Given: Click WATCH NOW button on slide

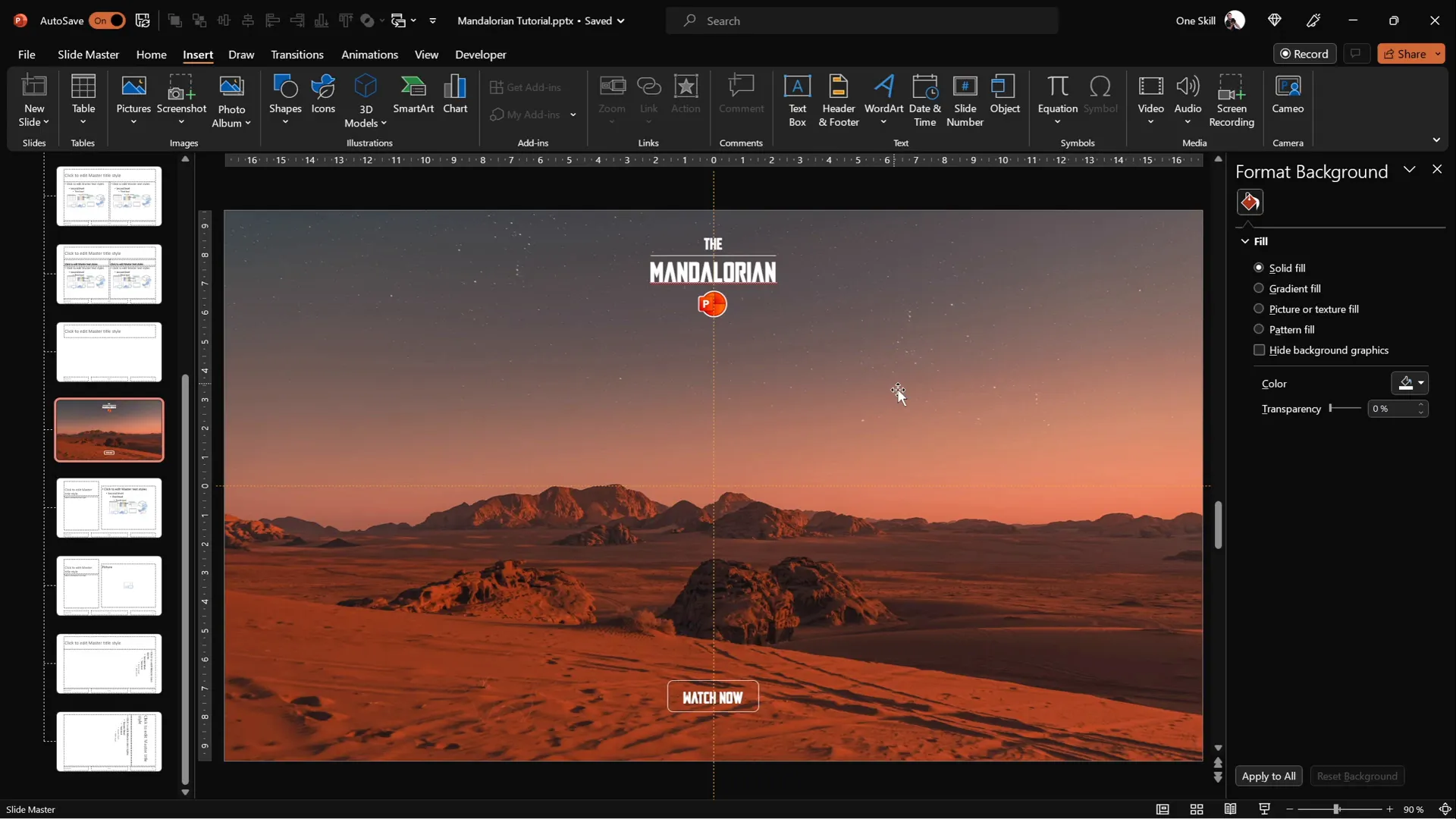Looking at the screenshot, I should click(712, 697).
